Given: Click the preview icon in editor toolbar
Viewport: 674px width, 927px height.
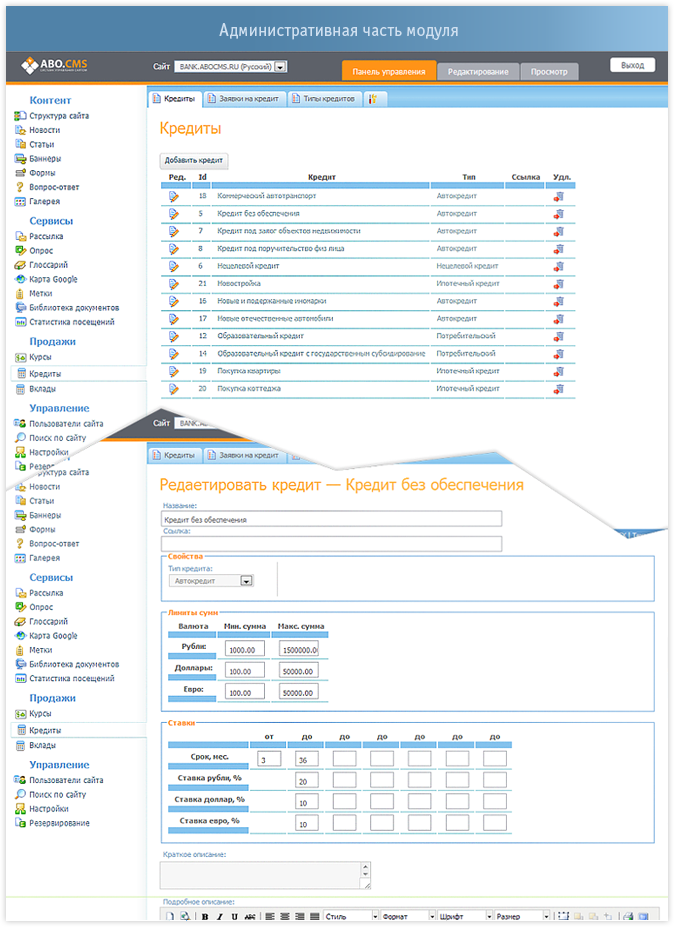Looking at the screenshot, I should tap(185, 916).
